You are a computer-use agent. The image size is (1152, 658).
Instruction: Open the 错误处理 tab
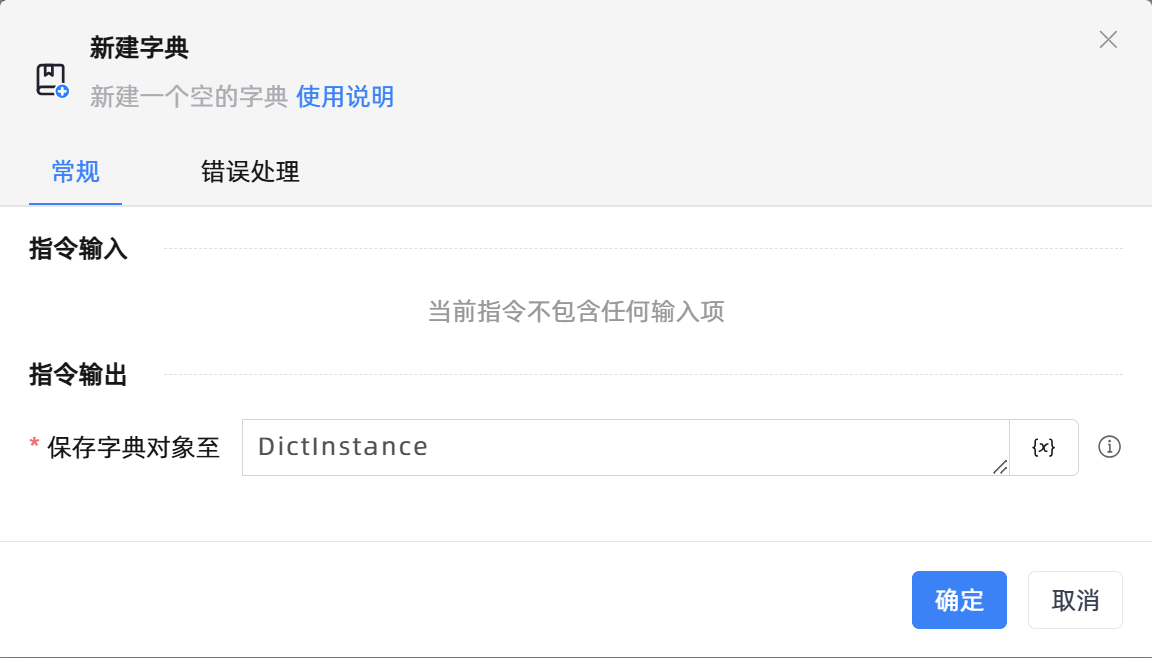[250, 172]
